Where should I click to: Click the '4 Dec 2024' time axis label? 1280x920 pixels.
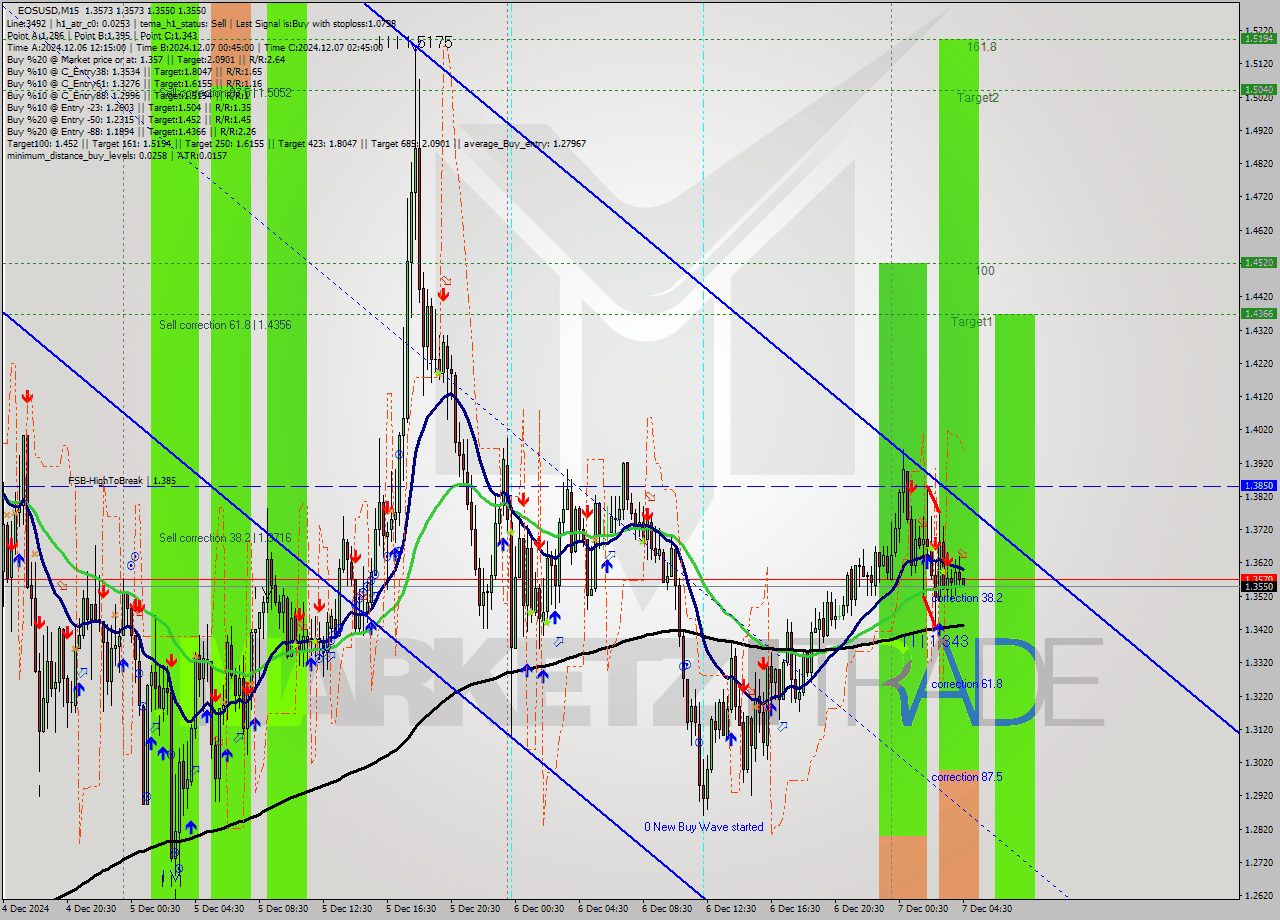tap(25, 909)
